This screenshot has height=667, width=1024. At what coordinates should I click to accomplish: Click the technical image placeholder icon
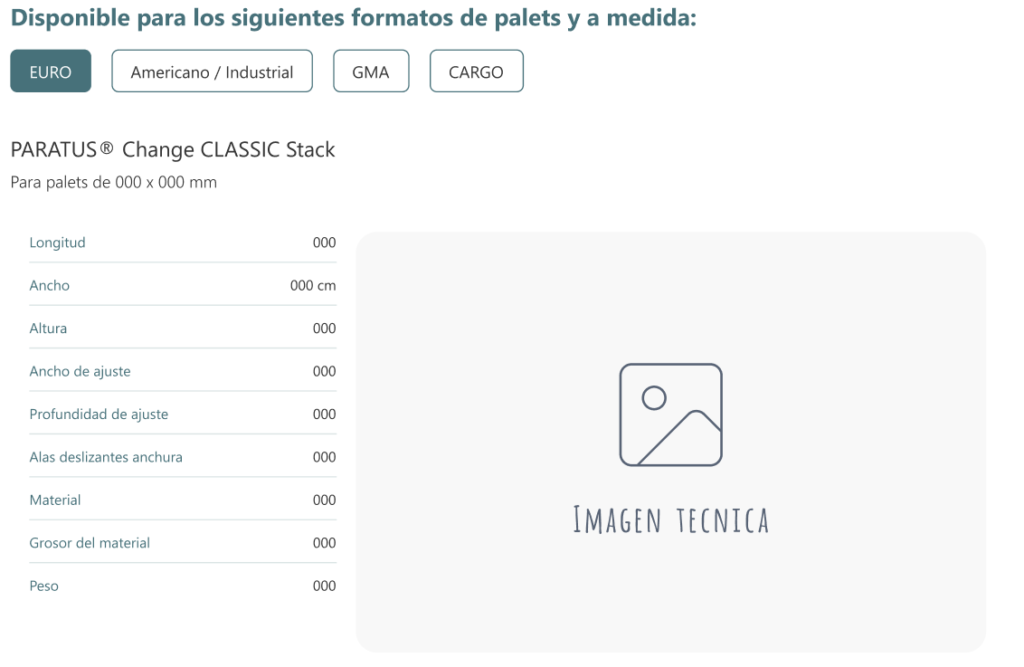[x=670, y=415]
